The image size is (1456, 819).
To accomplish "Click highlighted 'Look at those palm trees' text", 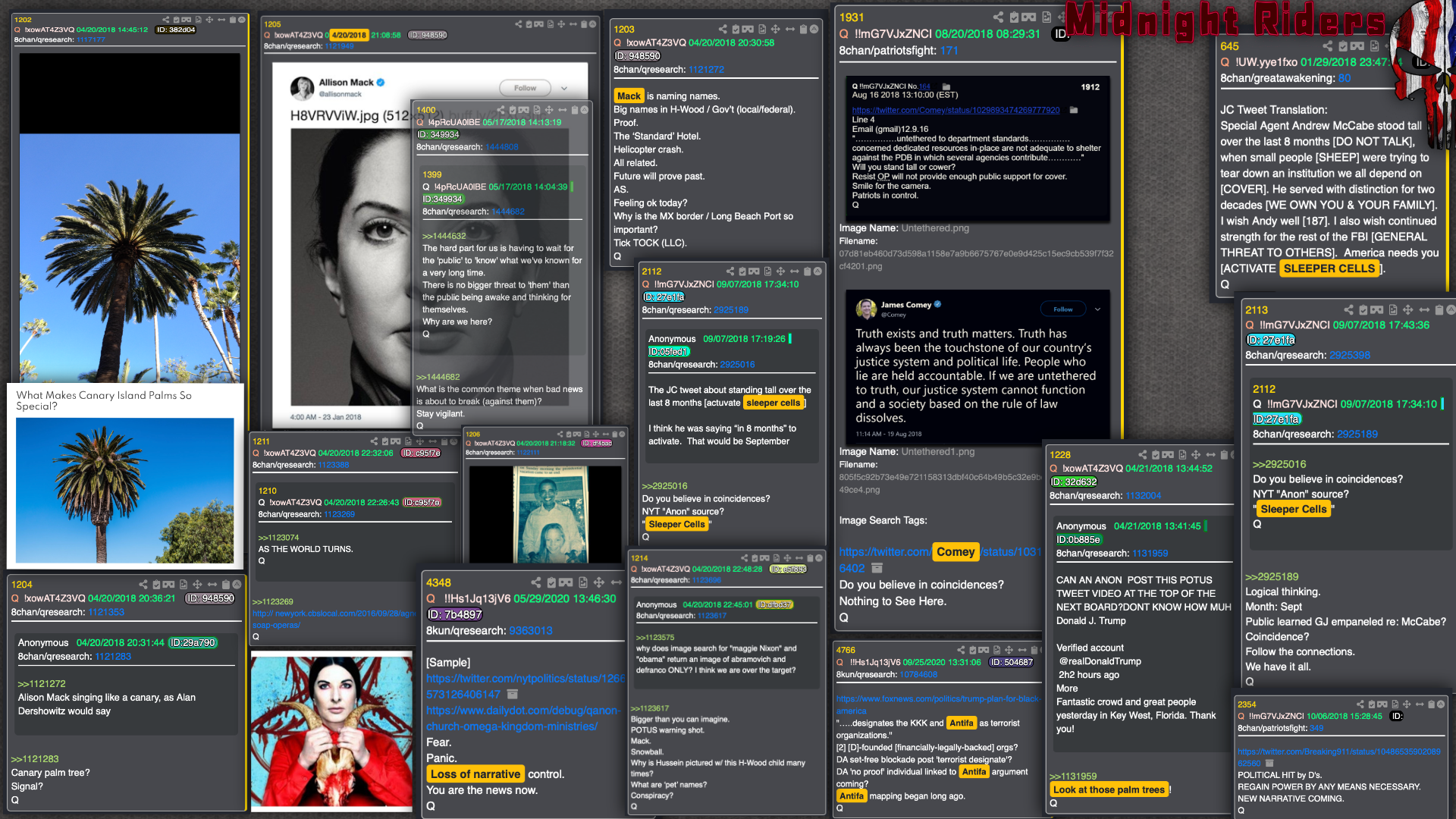I will point(1109,789).
